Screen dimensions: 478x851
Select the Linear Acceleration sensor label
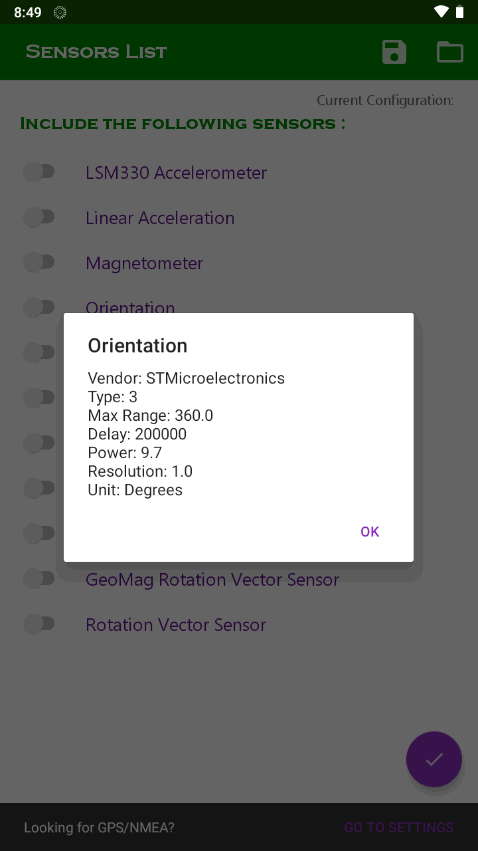pos(160,218)
